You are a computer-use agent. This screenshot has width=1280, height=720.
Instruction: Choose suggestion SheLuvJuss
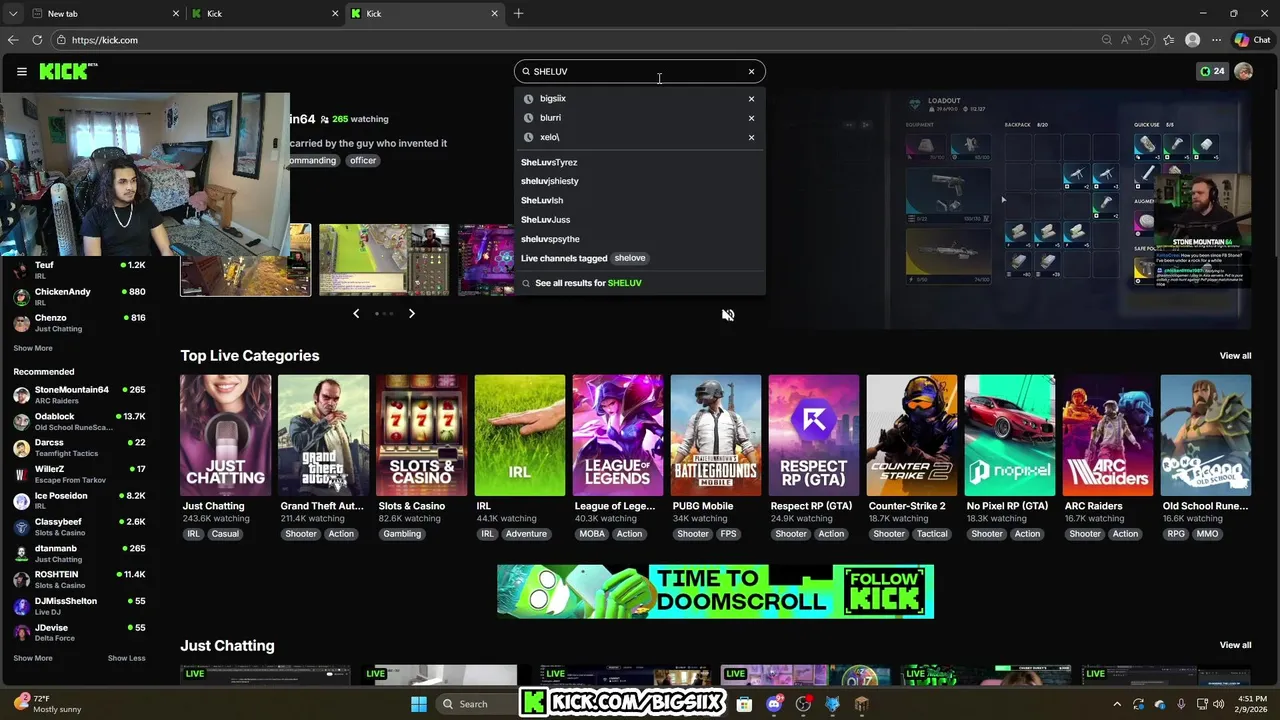click(545, 219)
